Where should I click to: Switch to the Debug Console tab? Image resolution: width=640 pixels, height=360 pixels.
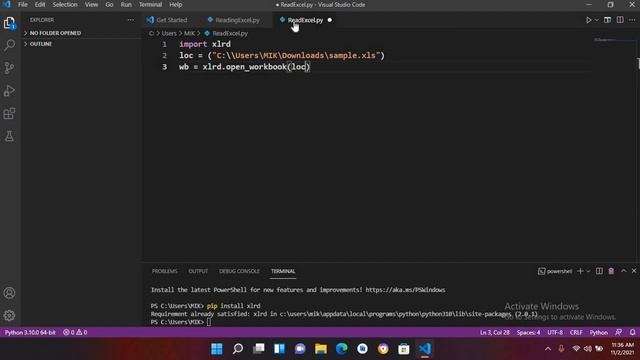[x=239, y=271]
